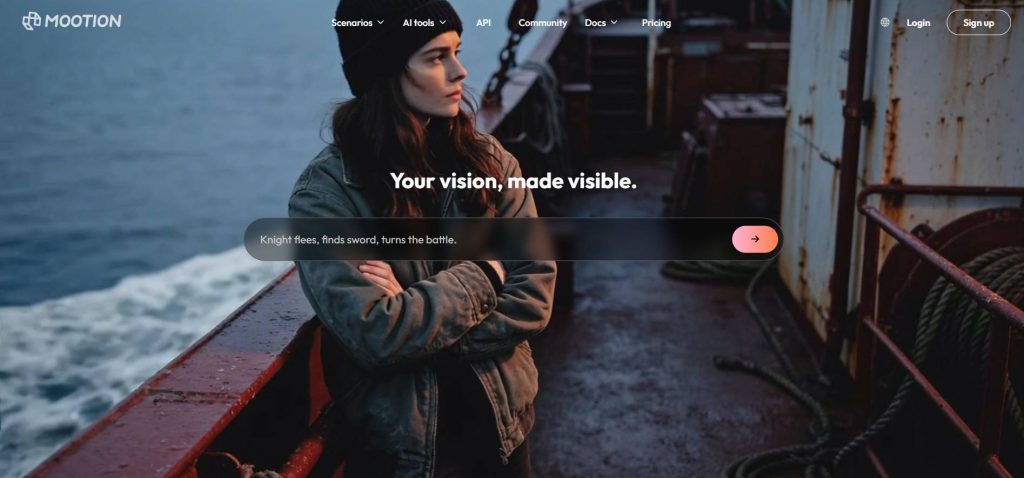This screenshot has height=478, width=1024.
Task: Click the Mootion logo
Action: (x=72, y=22)
